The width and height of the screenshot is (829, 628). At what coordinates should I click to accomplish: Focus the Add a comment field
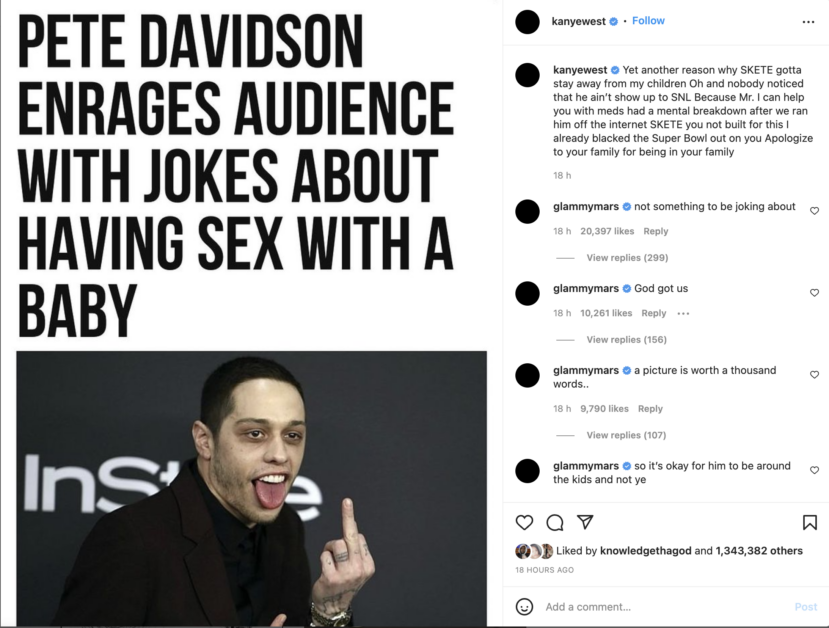666,607
